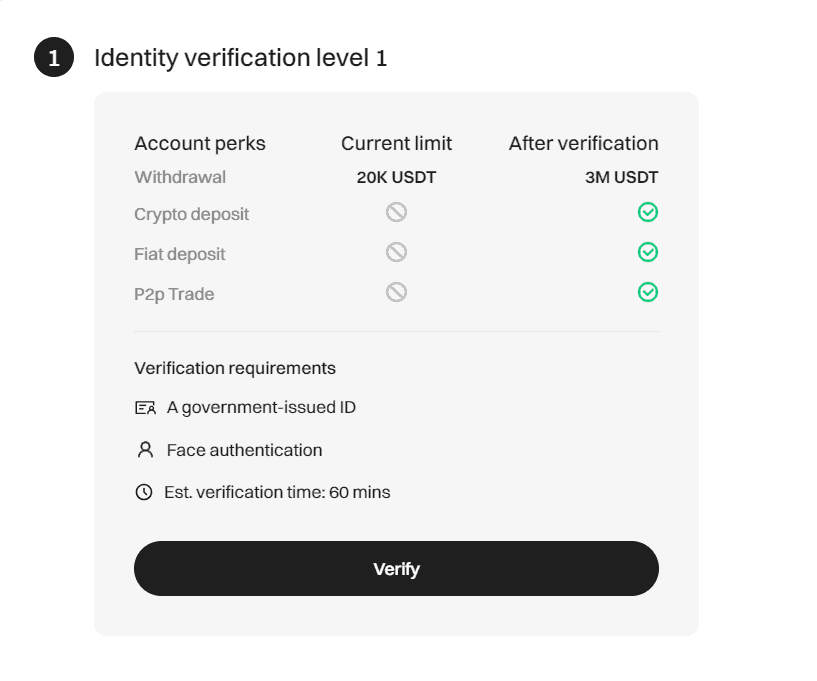Click the government ID card icon
The width and height of the screenshot is (817, 681).
point(145,408)
